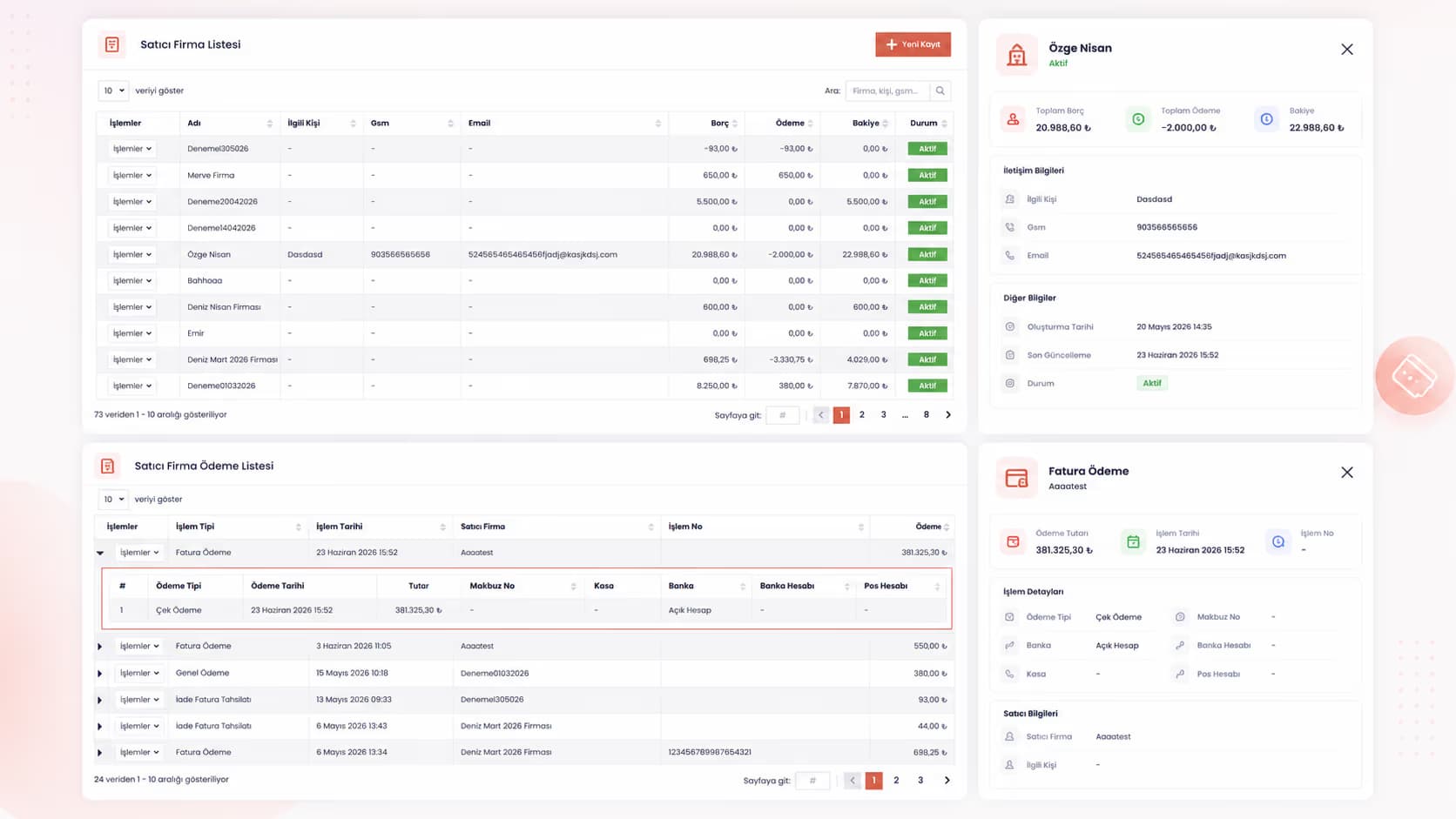The height and width of the screenshot is (819, 1456).
Task: Open İşlemler dropdown for Bahhoaa row
Action: (132, 280)
